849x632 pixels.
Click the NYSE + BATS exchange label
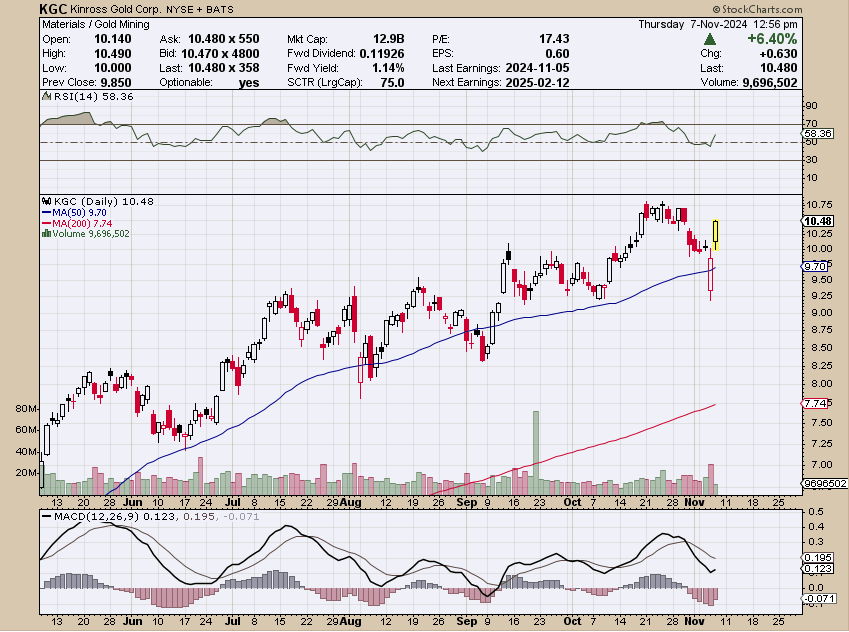click(200, 10)
